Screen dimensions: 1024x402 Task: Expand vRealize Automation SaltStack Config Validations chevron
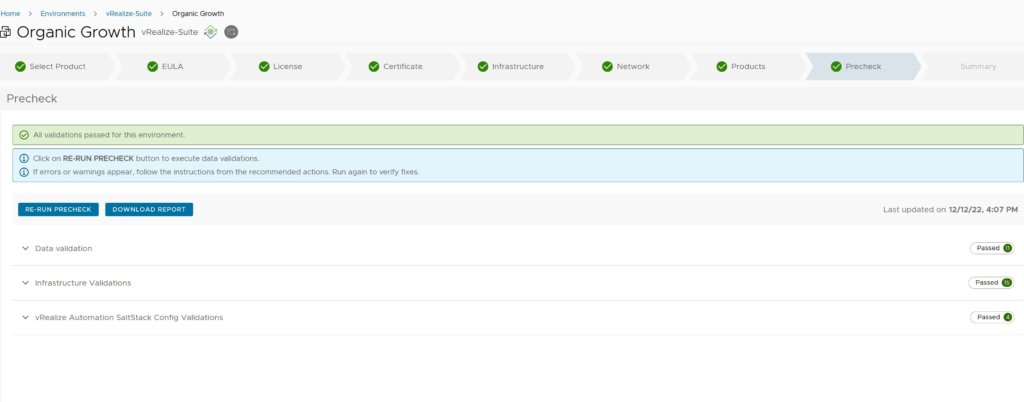pyautogui.click(x=25, y=318)
